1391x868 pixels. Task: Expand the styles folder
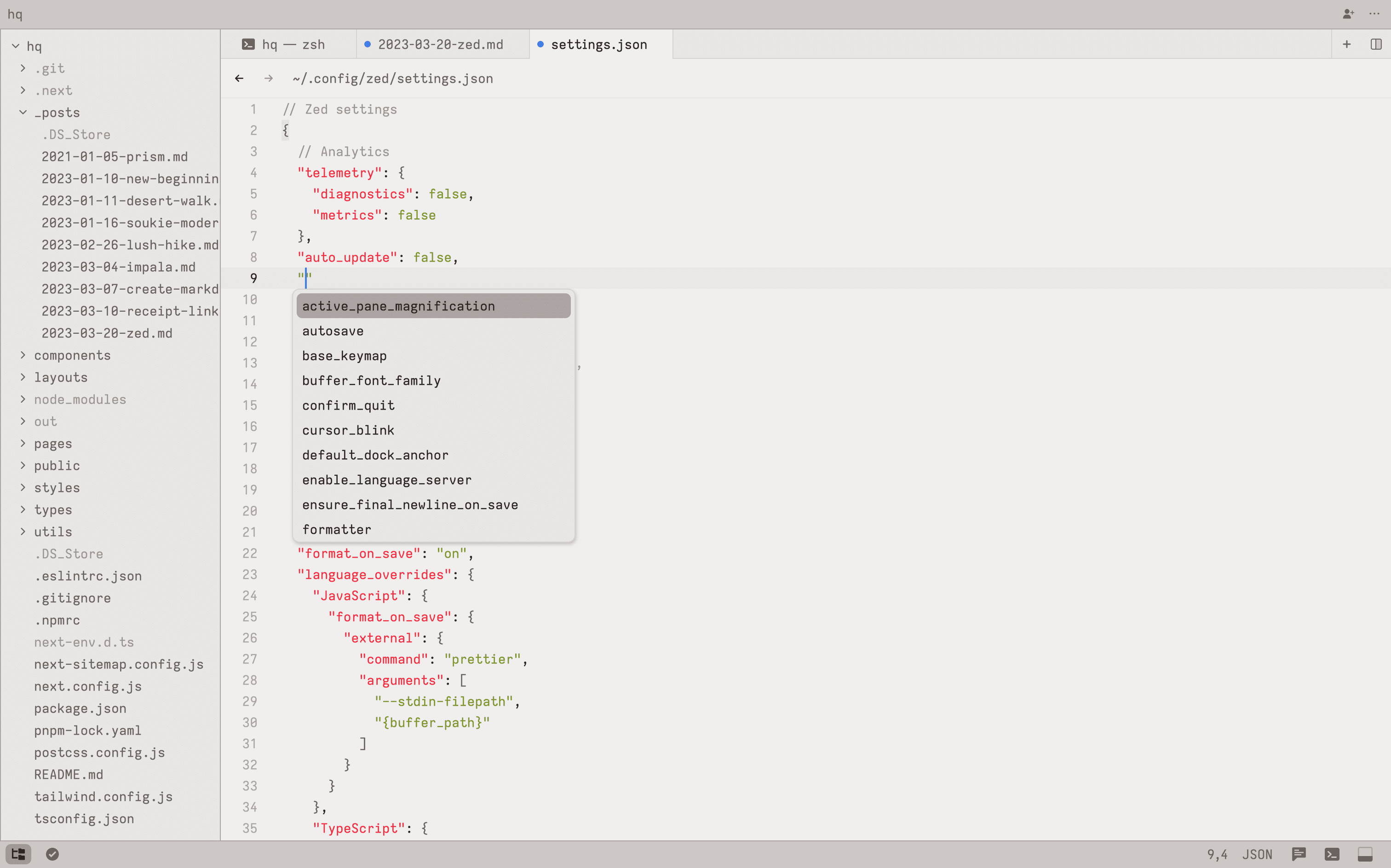tap(23, 487)
